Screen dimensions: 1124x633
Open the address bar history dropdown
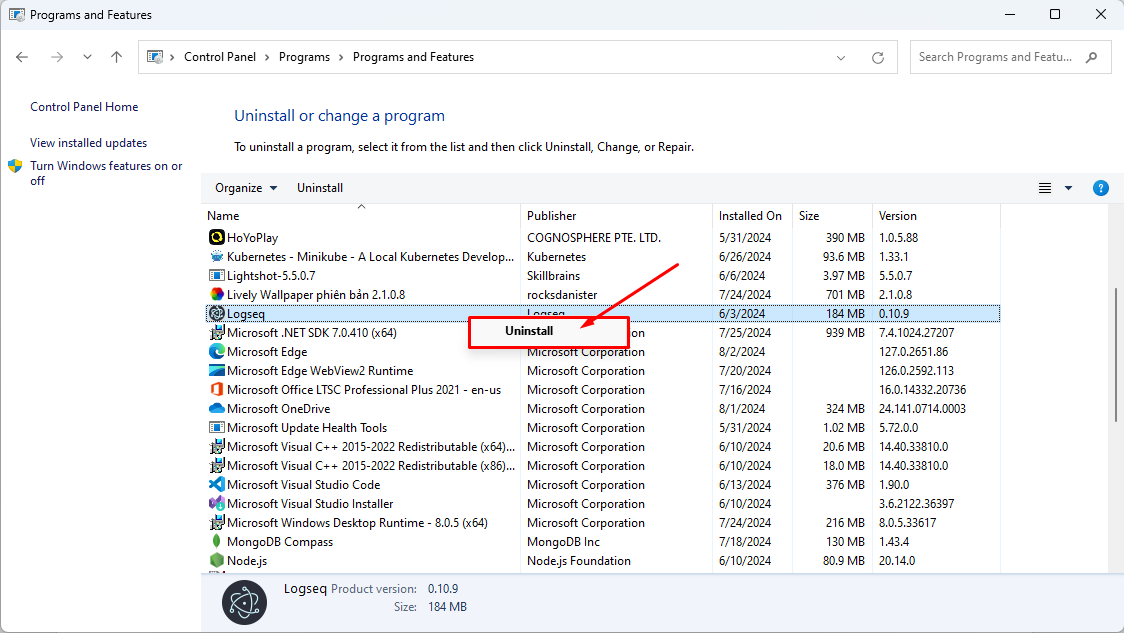841,57
